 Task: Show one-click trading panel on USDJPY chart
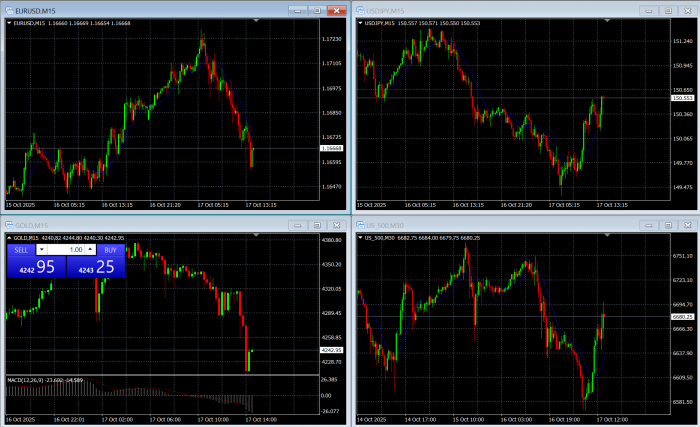pyautogui.click(x=361, y=22)
